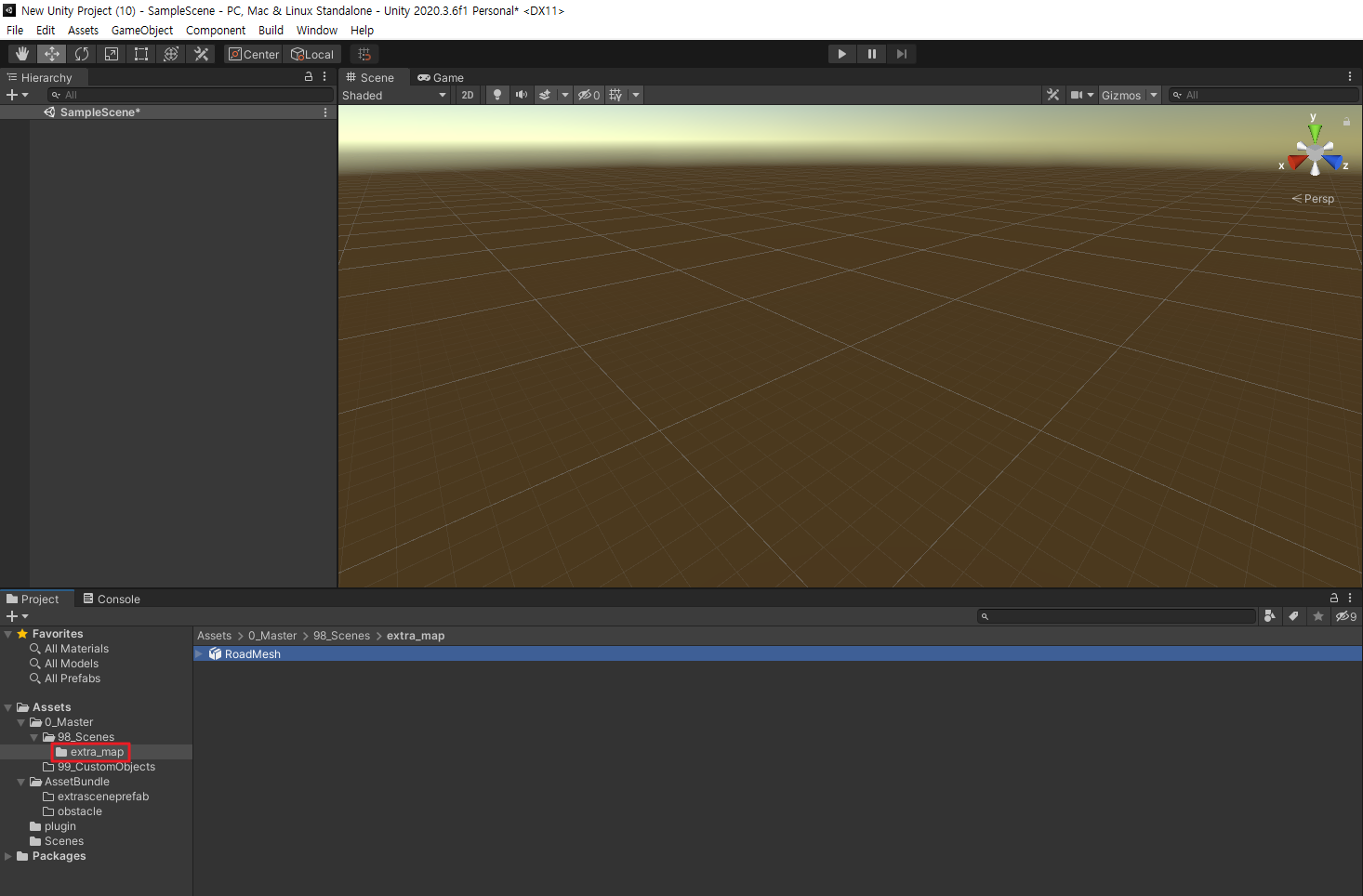
Task: Click the Step frame button
Action: point(901,54)
